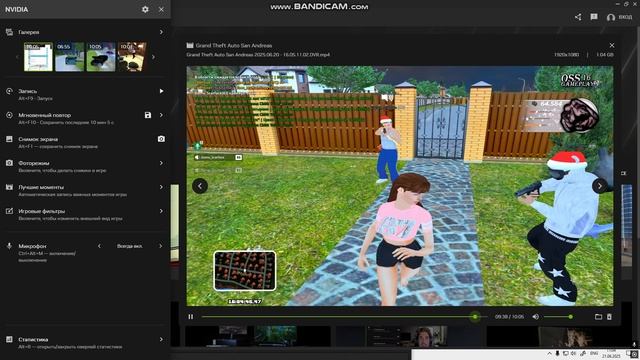This screenshot has width=640, height=360.
Task: Close the NVIDIA overlay panel
Action: (x=161, y=9)
